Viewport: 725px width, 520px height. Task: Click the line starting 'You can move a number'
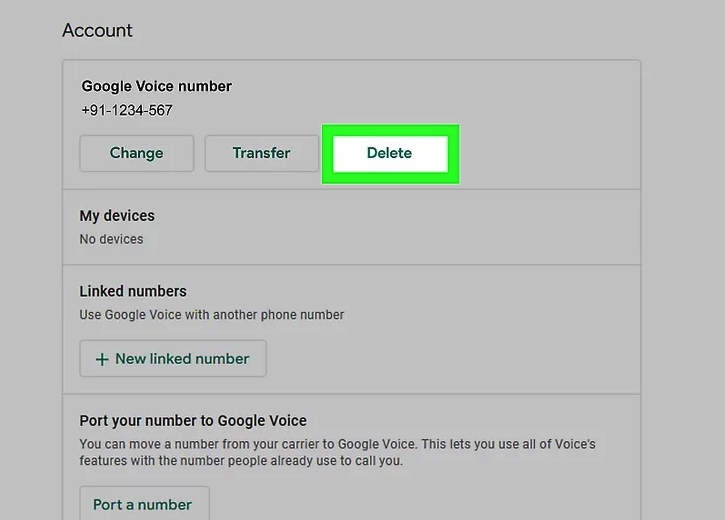(x=337, y=444)
